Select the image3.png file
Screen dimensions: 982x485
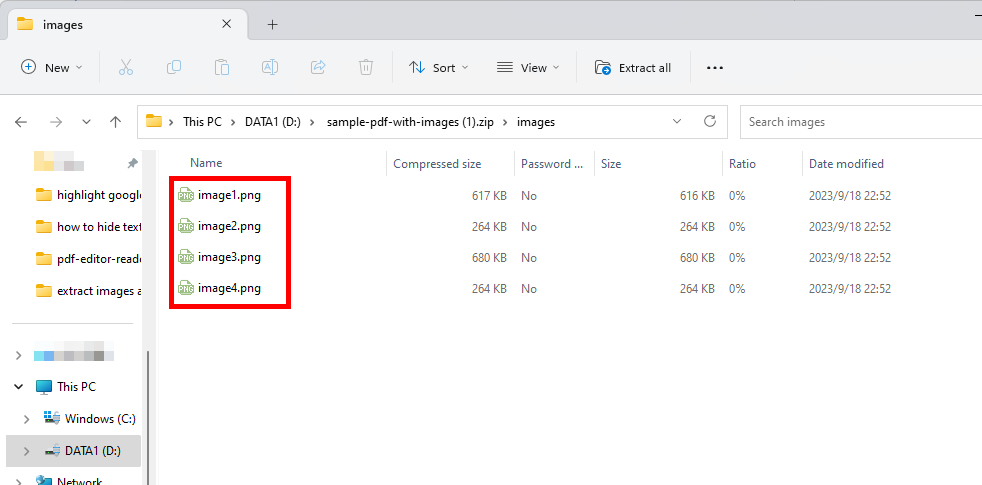pos(229,257)
